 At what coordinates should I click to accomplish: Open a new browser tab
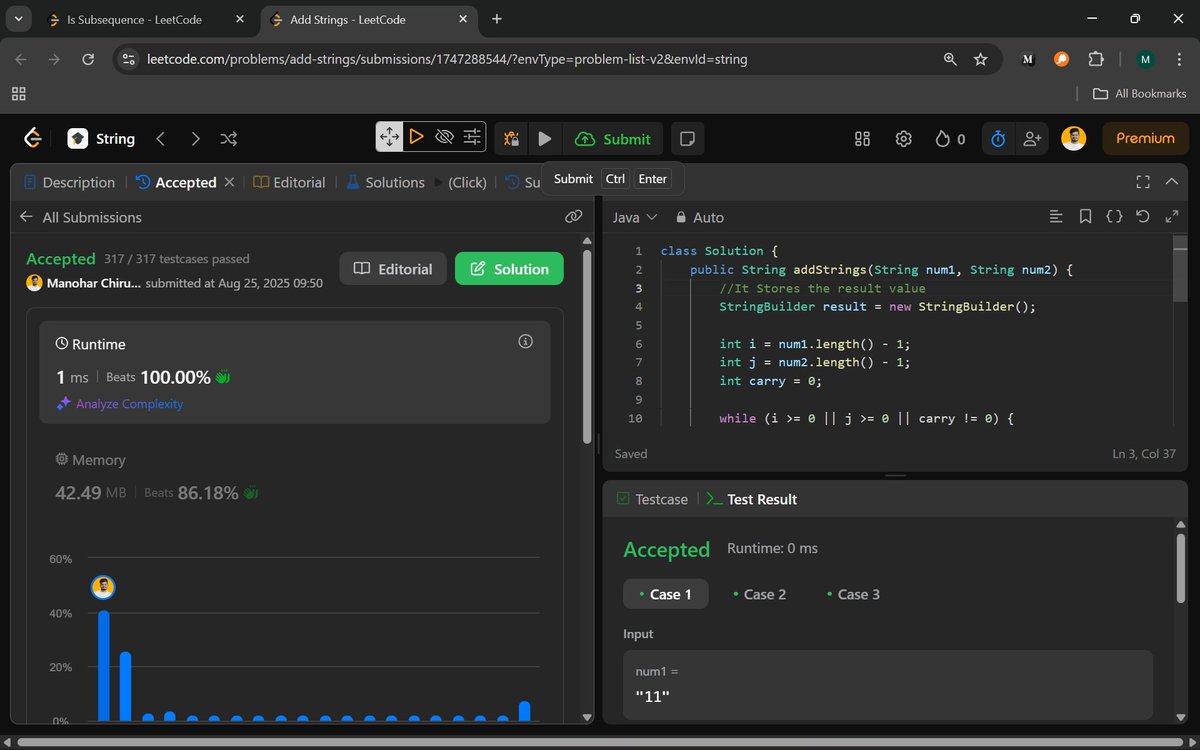pos(497,19)
